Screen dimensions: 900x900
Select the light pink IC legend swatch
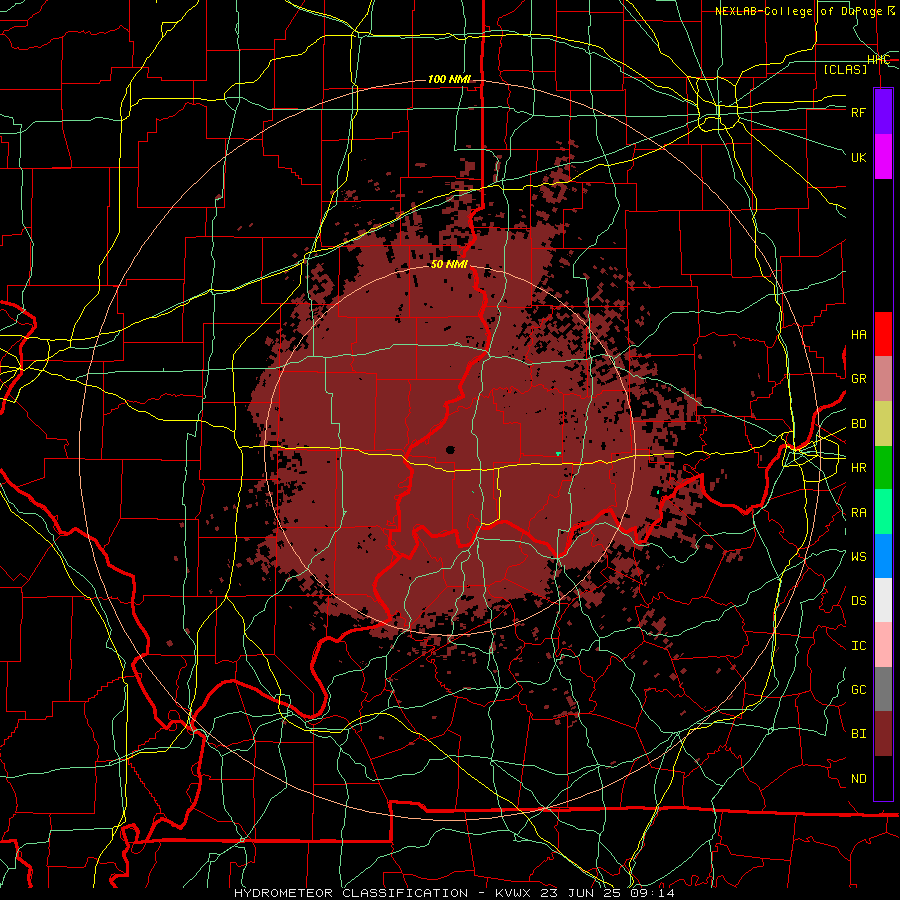883,645
